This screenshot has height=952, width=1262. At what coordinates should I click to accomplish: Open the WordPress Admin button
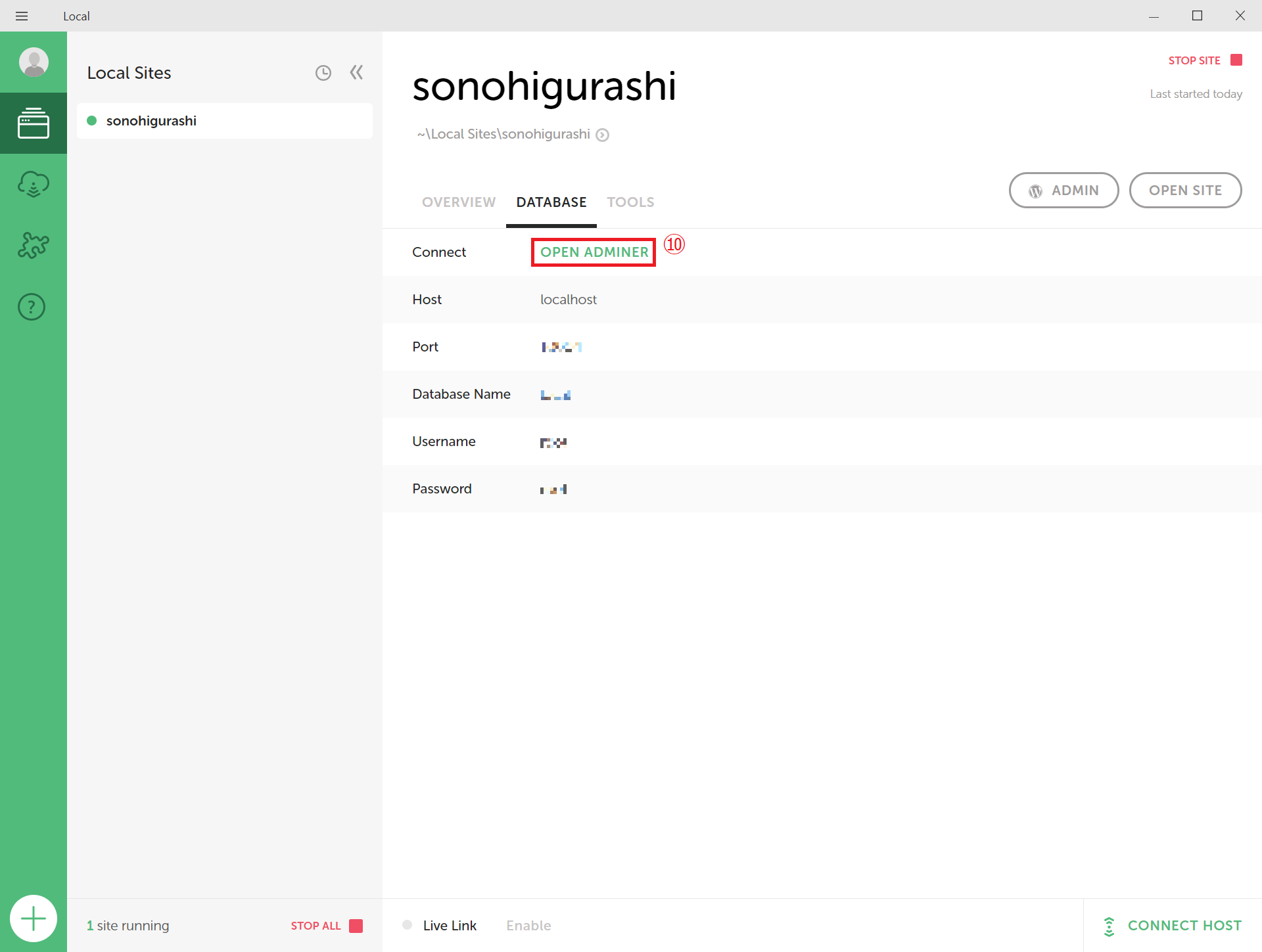tap(1063, 191)
